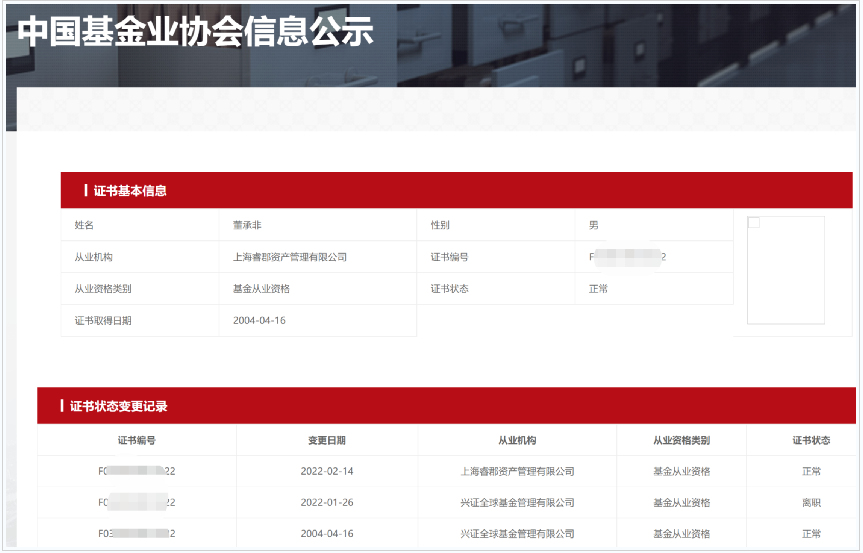Click the 从业资格类别 column header in records table

(x=681, y=440)
